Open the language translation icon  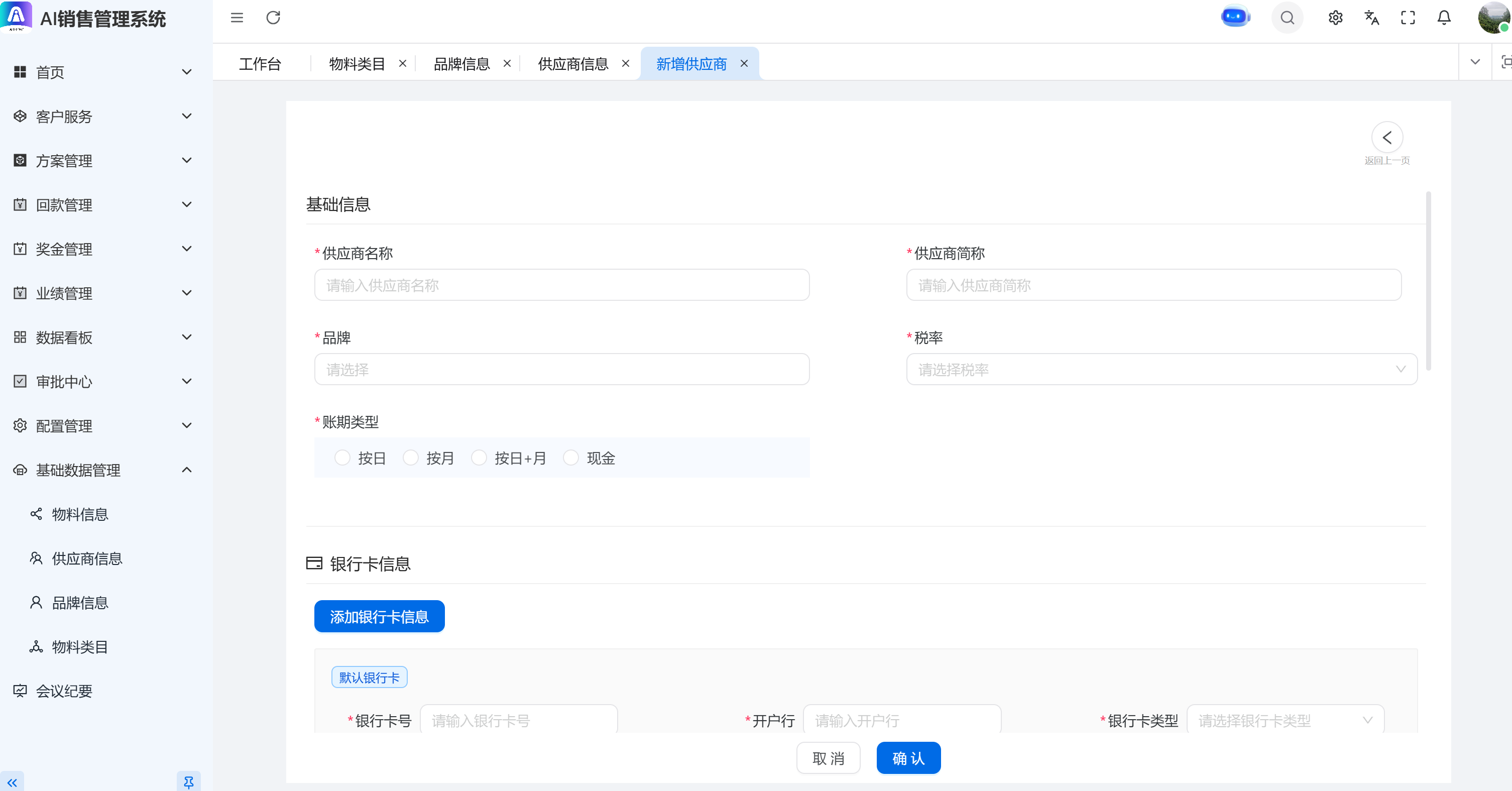click(1371, 18)
